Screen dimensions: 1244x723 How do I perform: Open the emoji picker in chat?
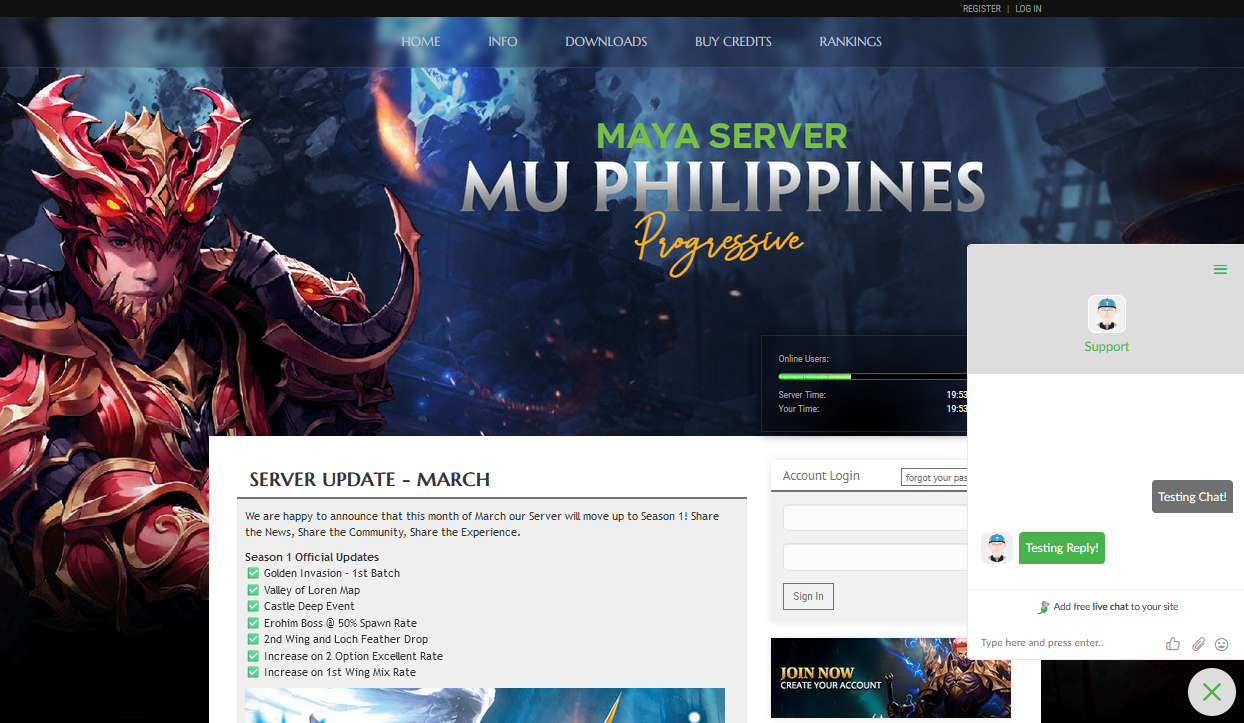pos(1221,644)
